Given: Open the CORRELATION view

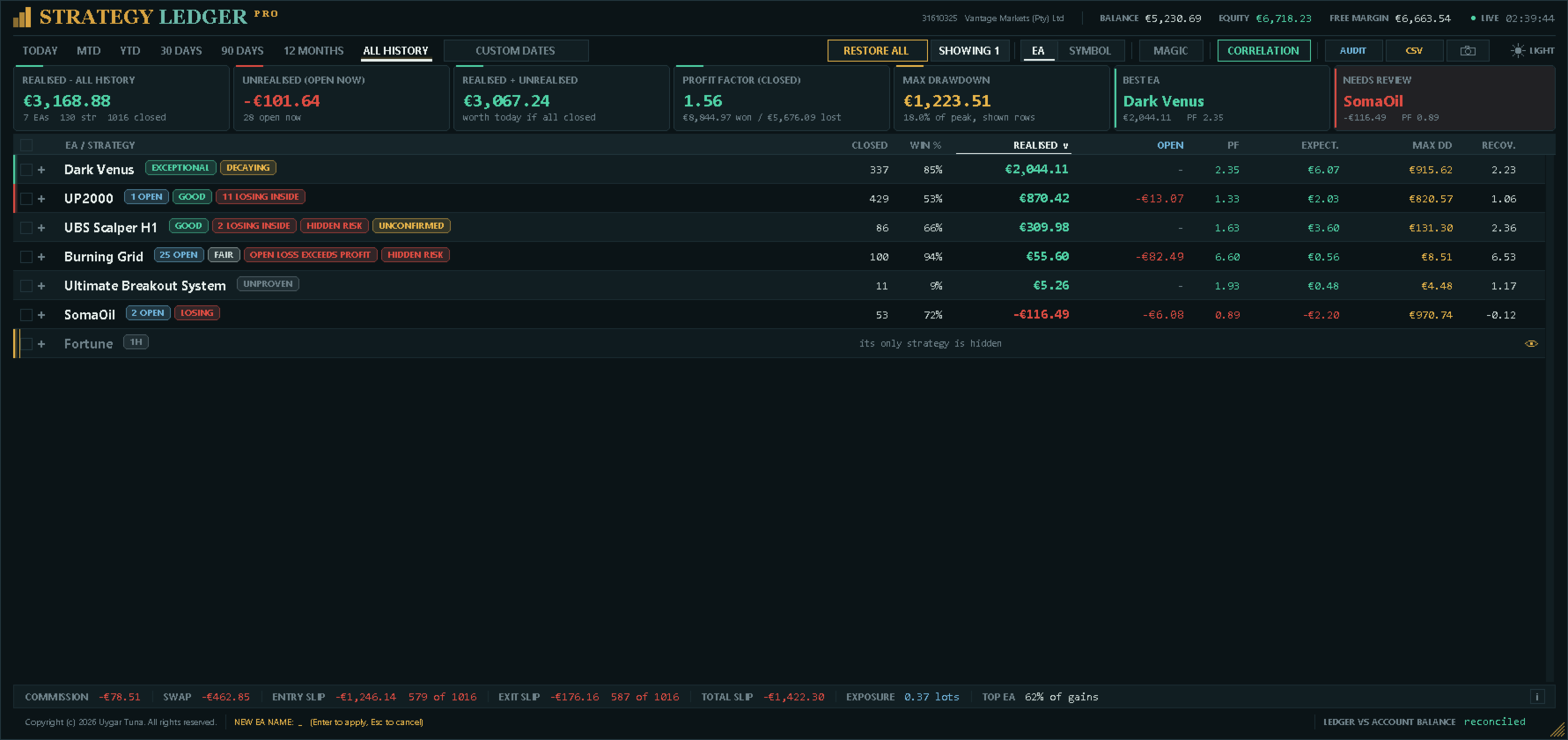Looking at the screenshot, I should click(x=1263, y=51).
